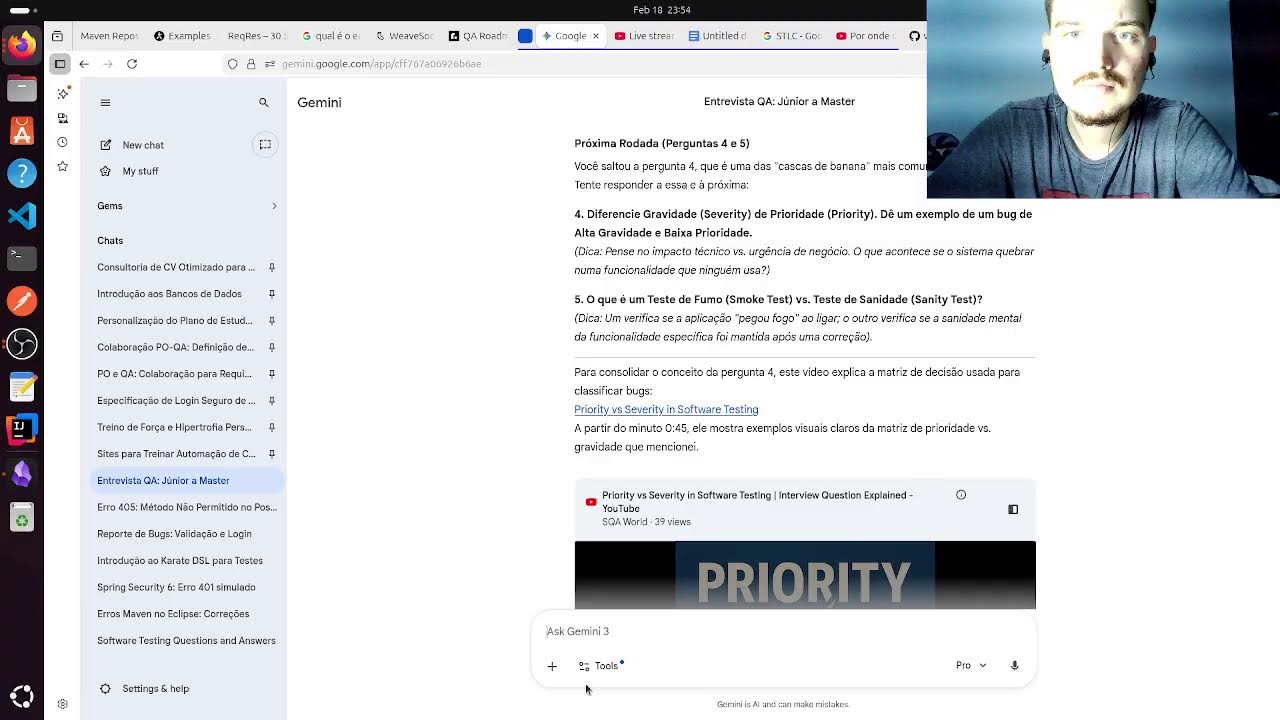Open chat Consultoria de CV Otimizado
This screenshot has height=720, width=1280.
[176, 267]
